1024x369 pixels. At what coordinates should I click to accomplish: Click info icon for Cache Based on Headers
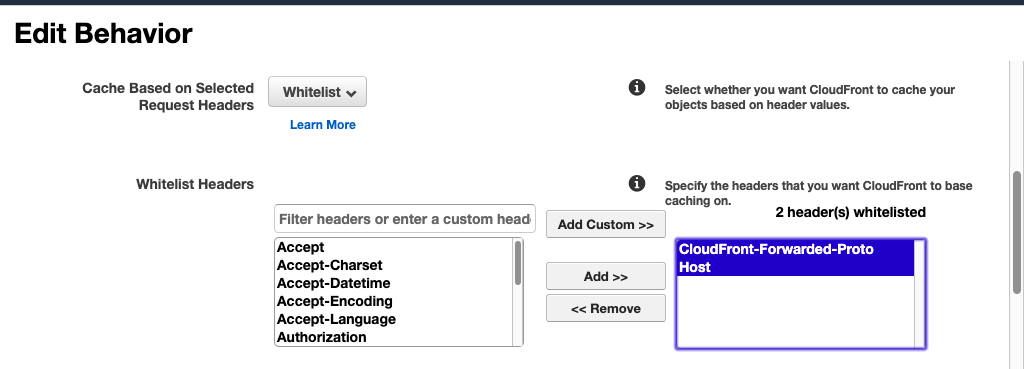pyautogui.click(x=637, y=88)
